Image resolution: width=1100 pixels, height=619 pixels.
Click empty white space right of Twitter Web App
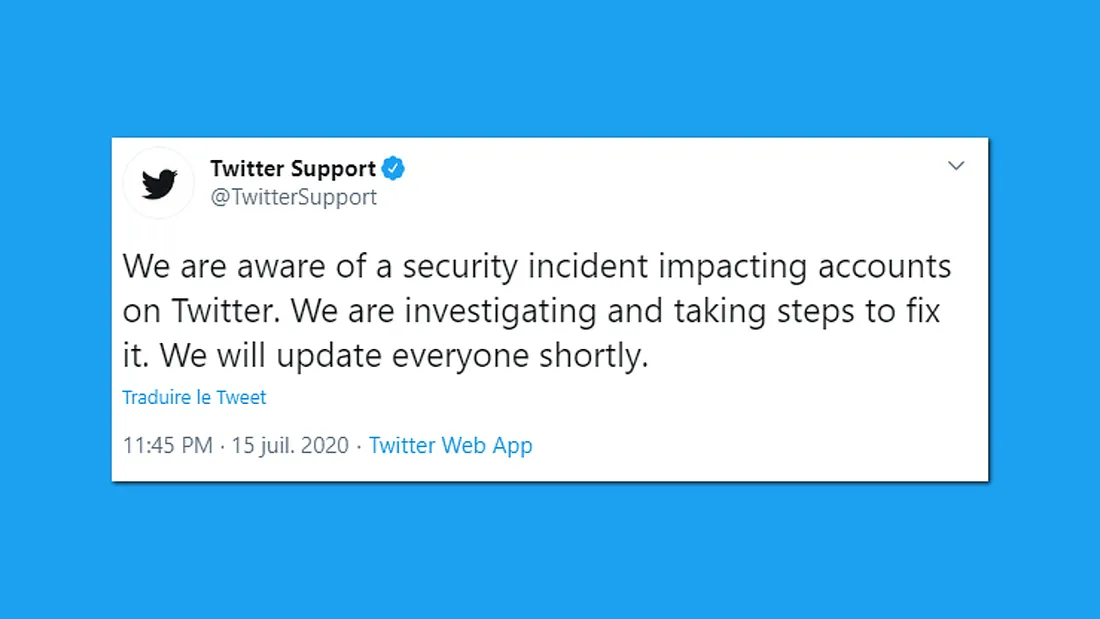point(760,445)
